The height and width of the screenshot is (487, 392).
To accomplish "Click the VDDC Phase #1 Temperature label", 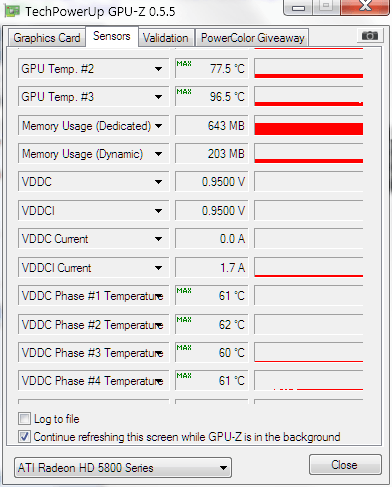I will [x=92, y=296].
